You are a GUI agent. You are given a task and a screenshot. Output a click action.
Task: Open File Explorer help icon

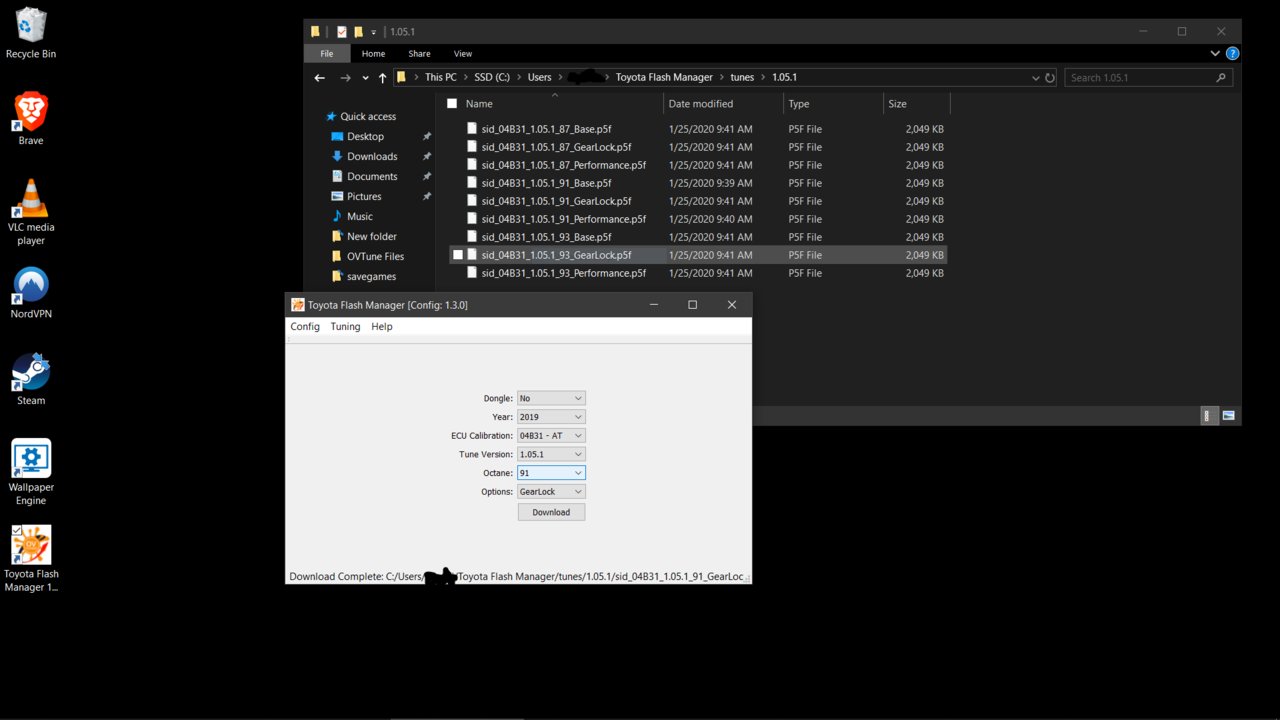1233,54
